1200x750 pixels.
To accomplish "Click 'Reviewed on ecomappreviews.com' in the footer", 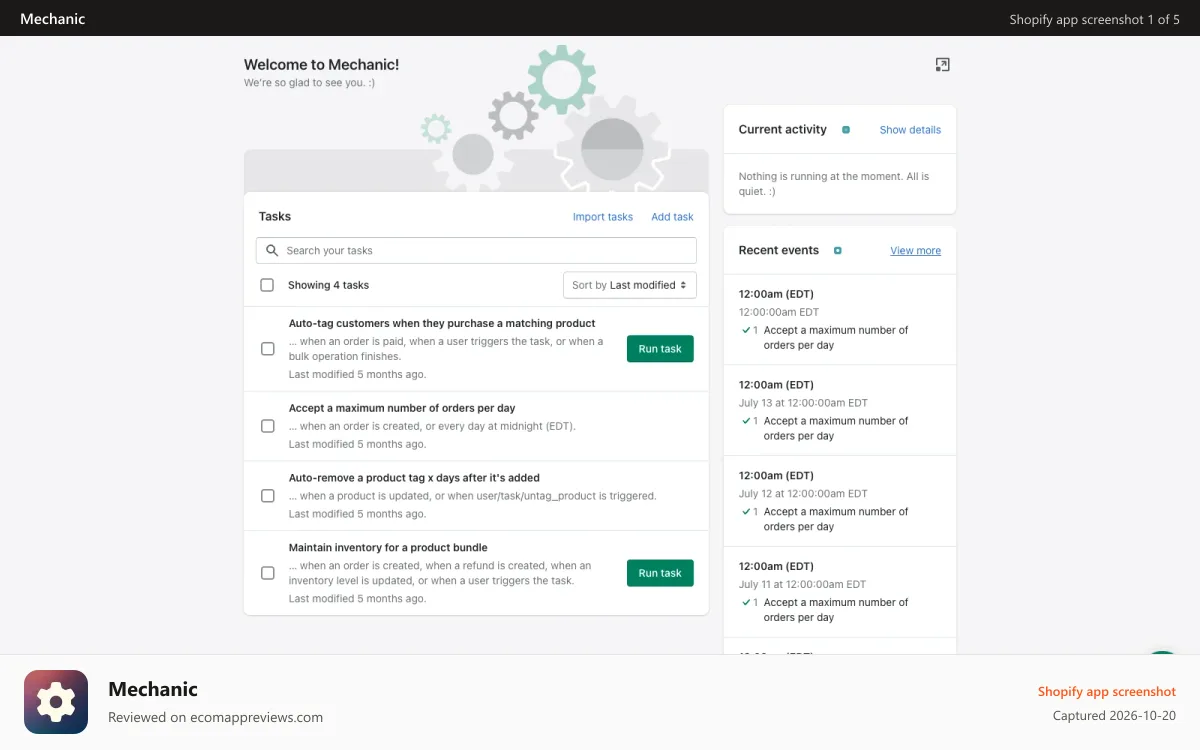I will coord(215,717).
